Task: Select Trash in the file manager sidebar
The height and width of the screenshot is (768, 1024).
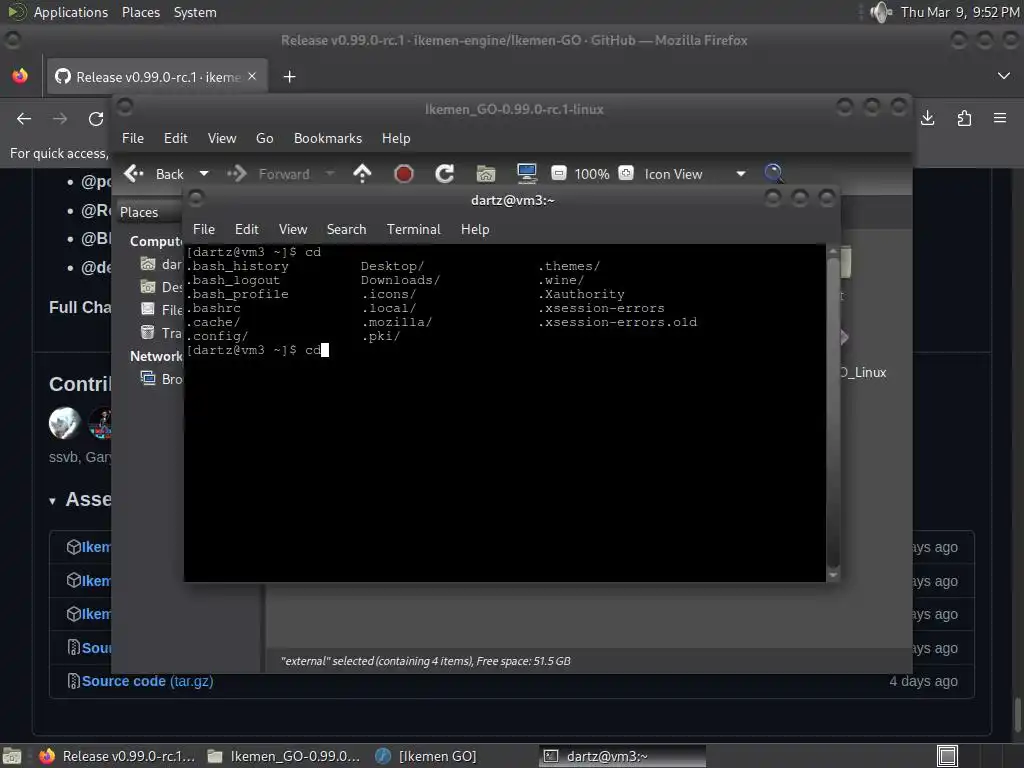Action: [161, 333]
